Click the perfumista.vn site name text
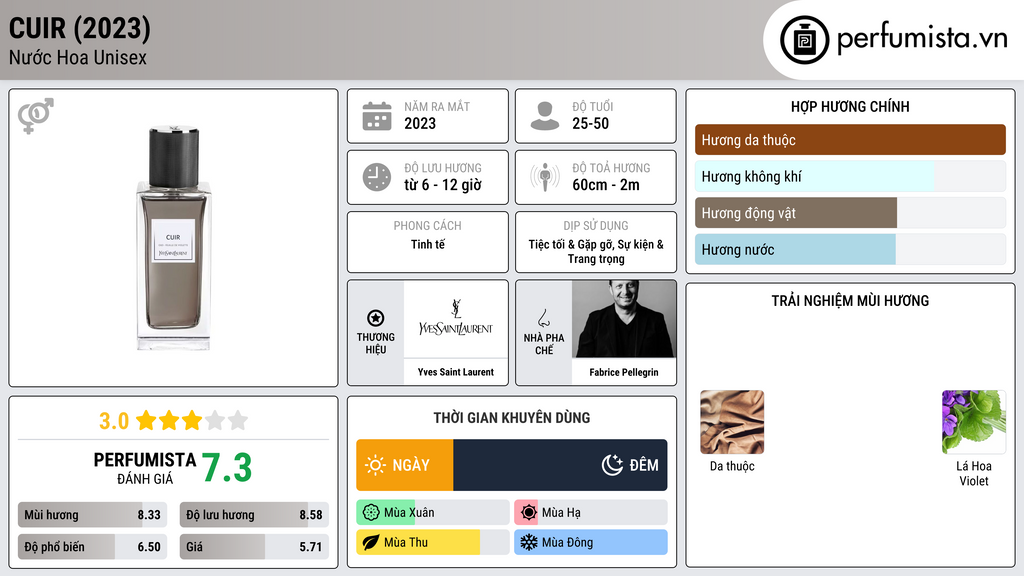1024x576 pixels. coord(922,38)
